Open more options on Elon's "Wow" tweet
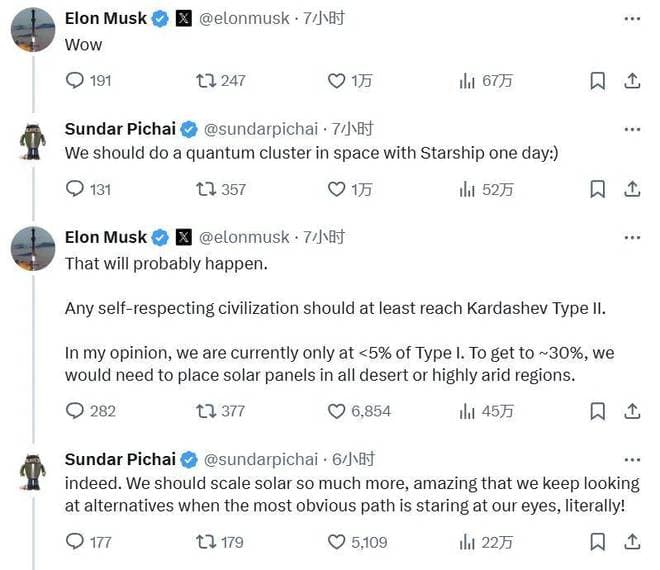The image size is (660, 570). 632,18
